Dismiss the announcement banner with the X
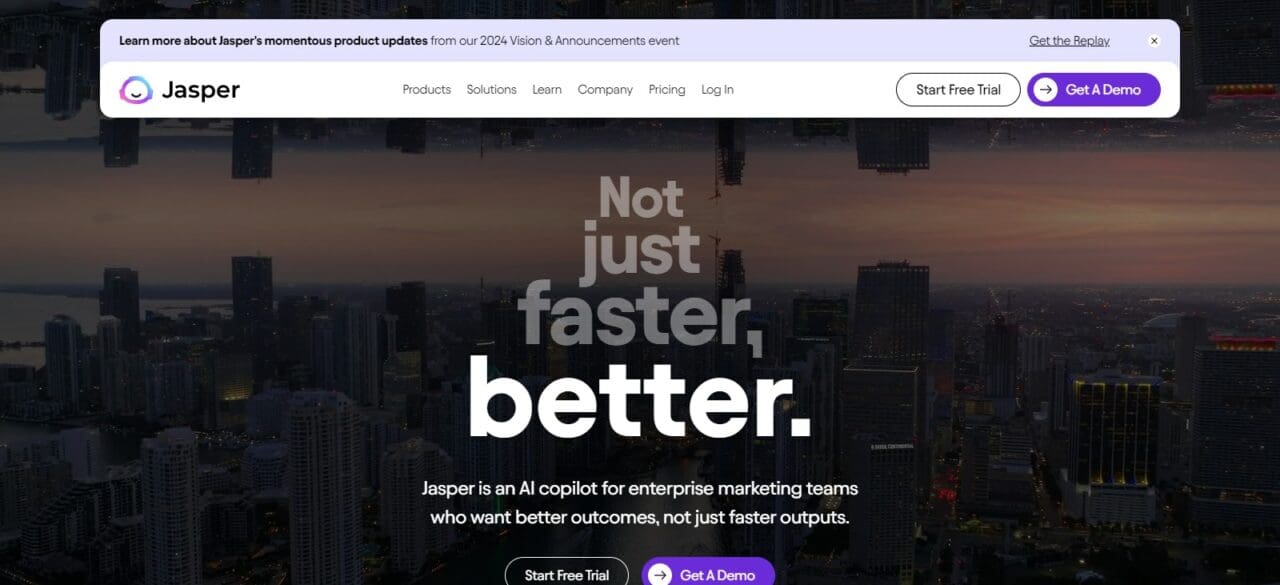 [1154, 41]
